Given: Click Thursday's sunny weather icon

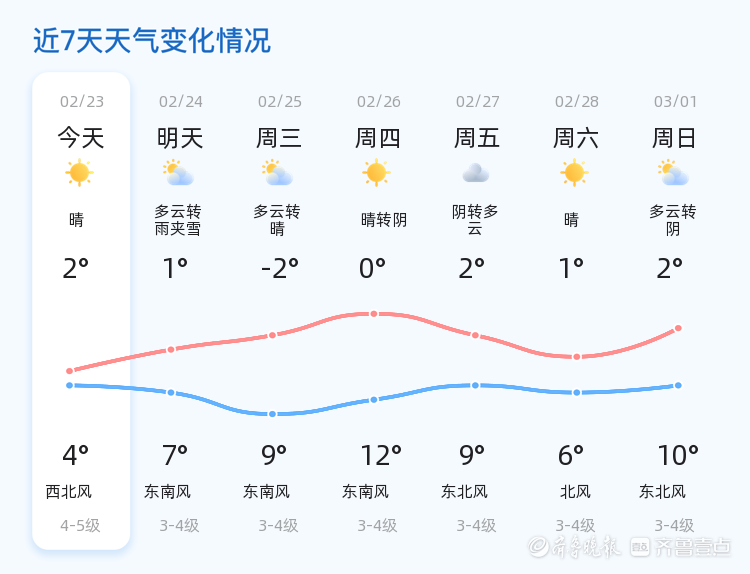Looking at the screenshot, I should 376,173.
